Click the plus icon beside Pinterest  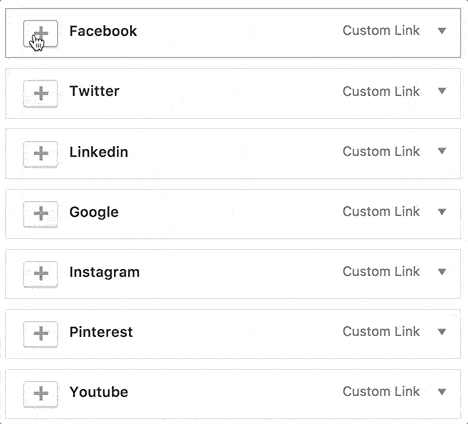coord(40,334)
